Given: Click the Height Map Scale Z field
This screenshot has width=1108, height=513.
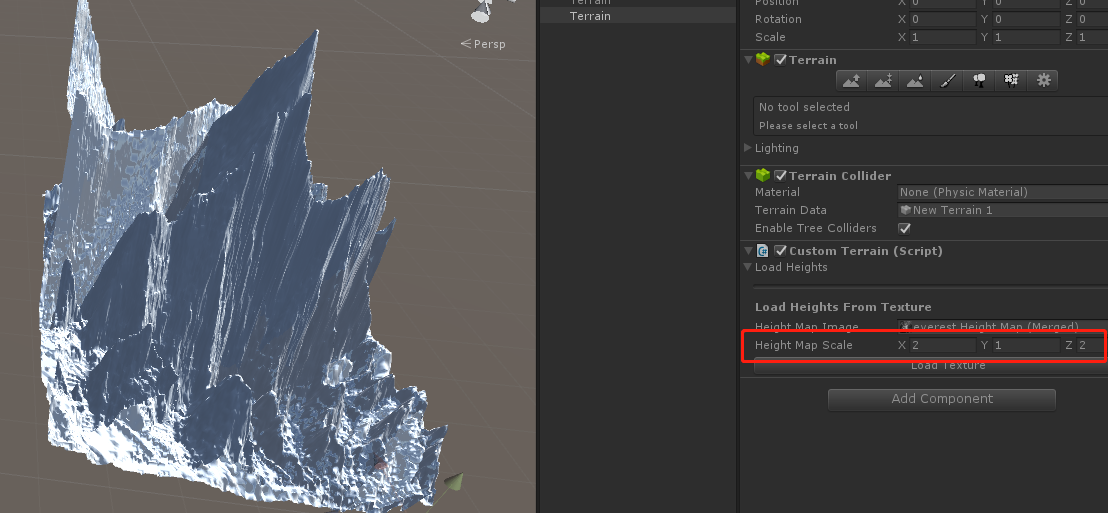Looking at the screenshot, I should click(x=1092, y=346).
